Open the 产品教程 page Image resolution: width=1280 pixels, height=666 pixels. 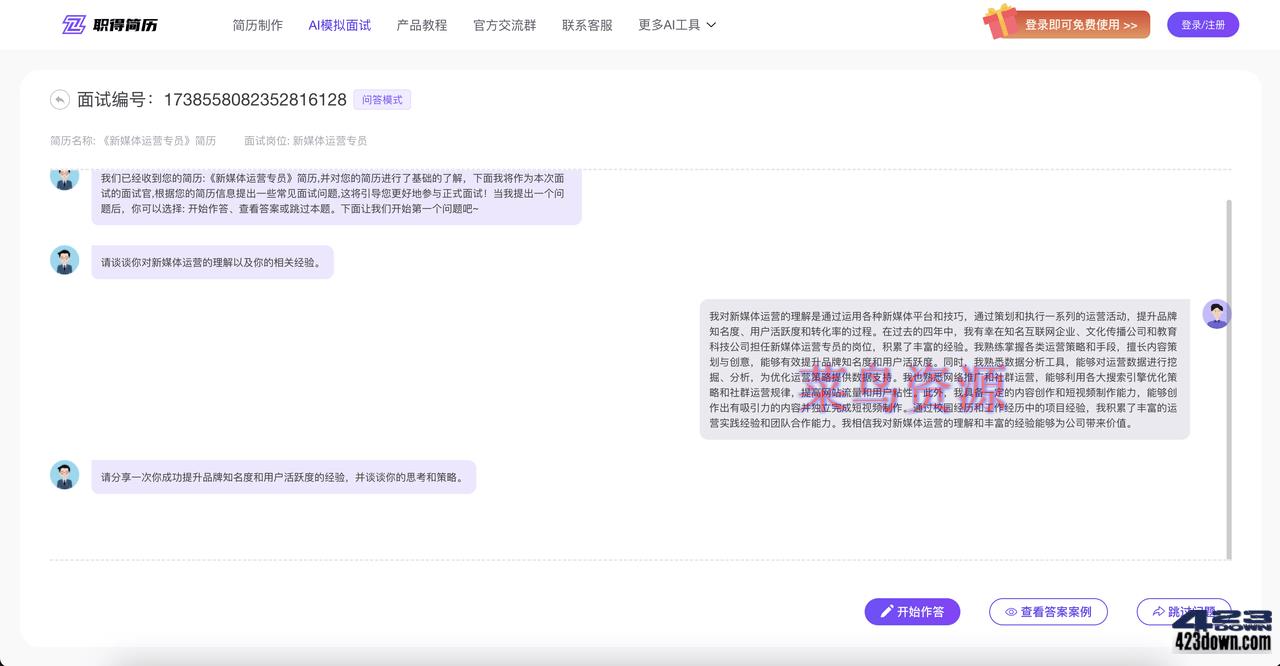(x=421, y=25)
